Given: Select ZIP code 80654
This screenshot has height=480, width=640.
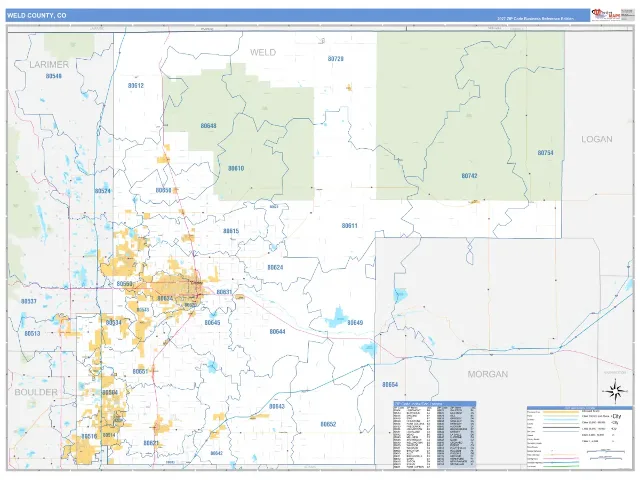Looking at the screenshot, I should pyautogui.click(x=390, y=384).
